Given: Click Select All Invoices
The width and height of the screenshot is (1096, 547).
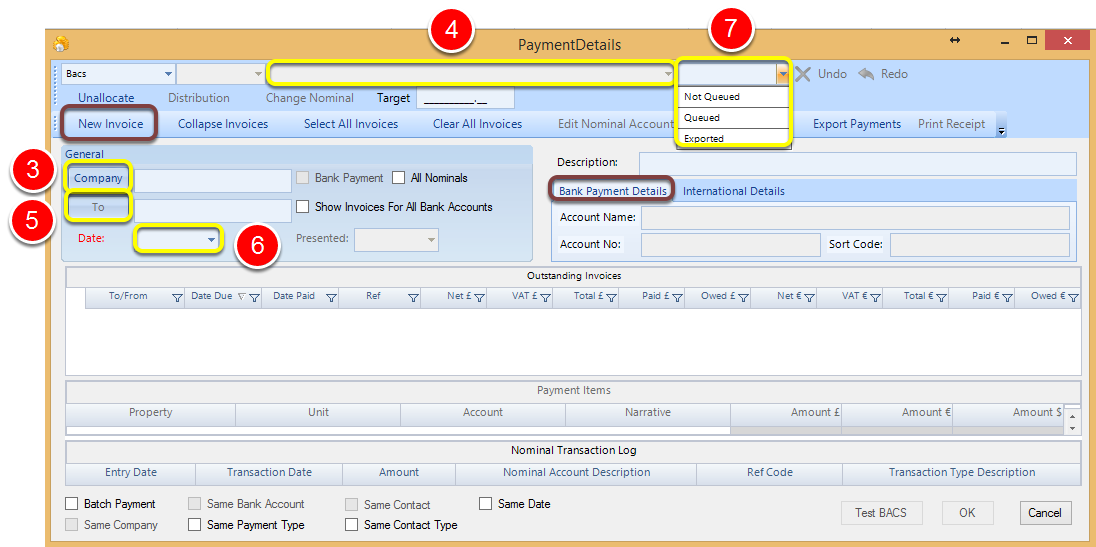Looking at the screenshot, I should (351, 124).
